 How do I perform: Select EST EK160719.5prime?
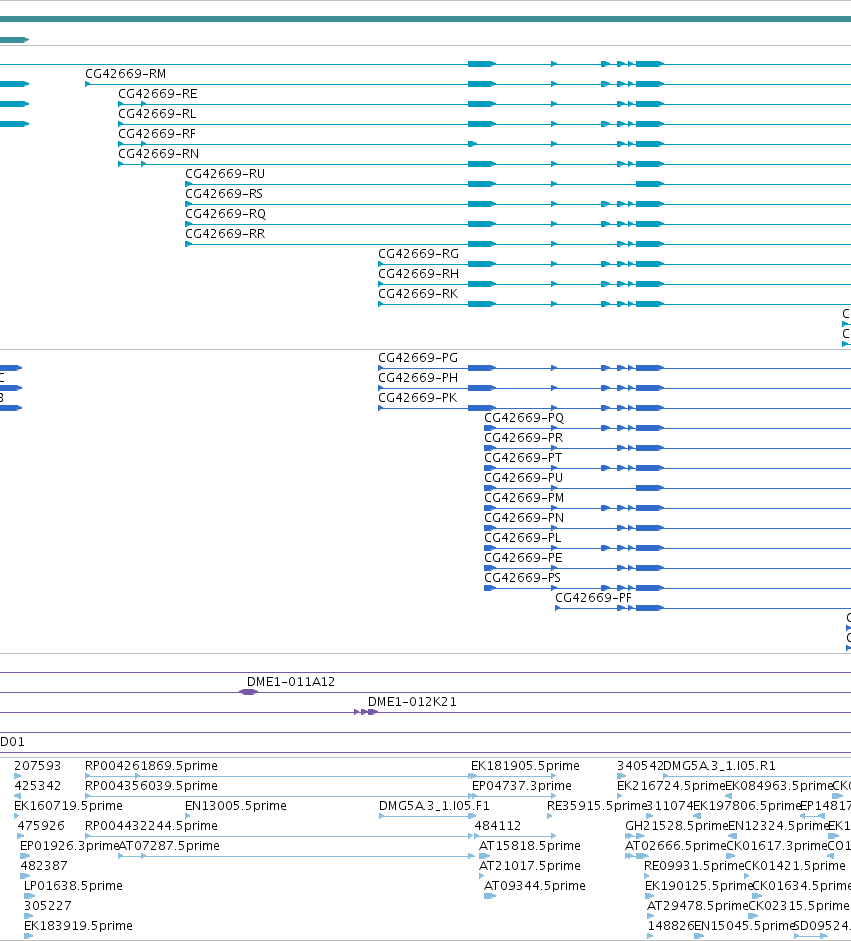(x=68, y=806)
